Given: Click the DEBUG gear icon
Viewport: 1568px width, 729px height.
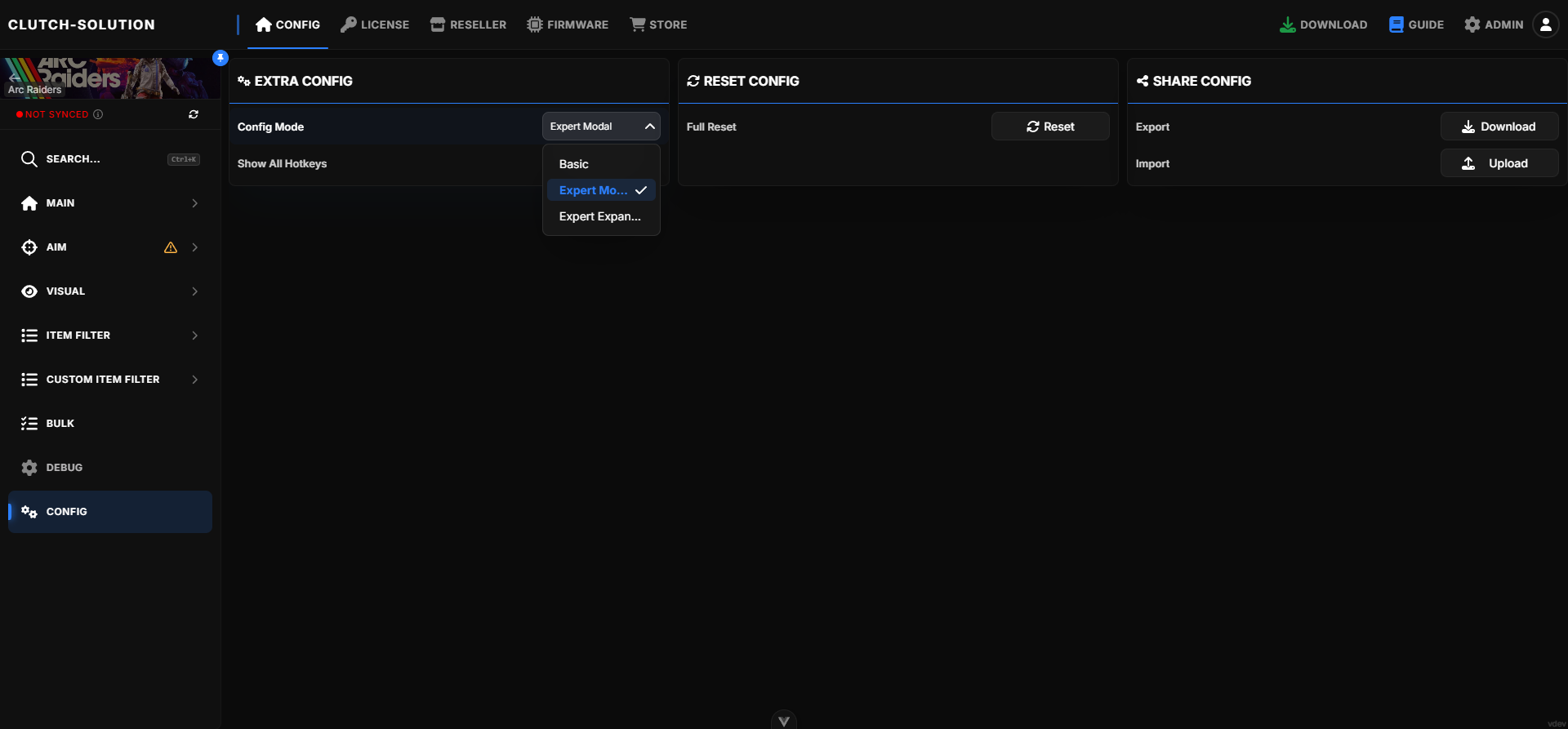Looking at the screenshot, I should point(29,468).
